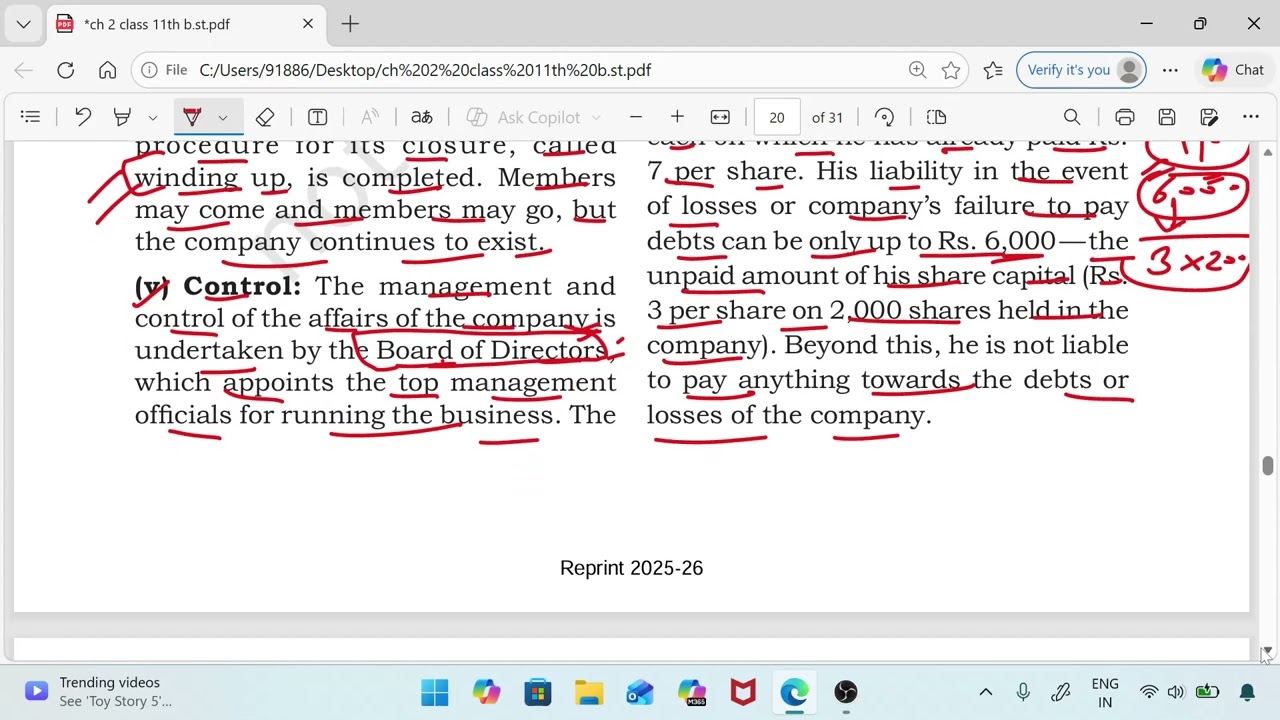The height and width of the screenshot is (720, 1280).
Task: Open the Trending videos widget
Action: point(98,691)
